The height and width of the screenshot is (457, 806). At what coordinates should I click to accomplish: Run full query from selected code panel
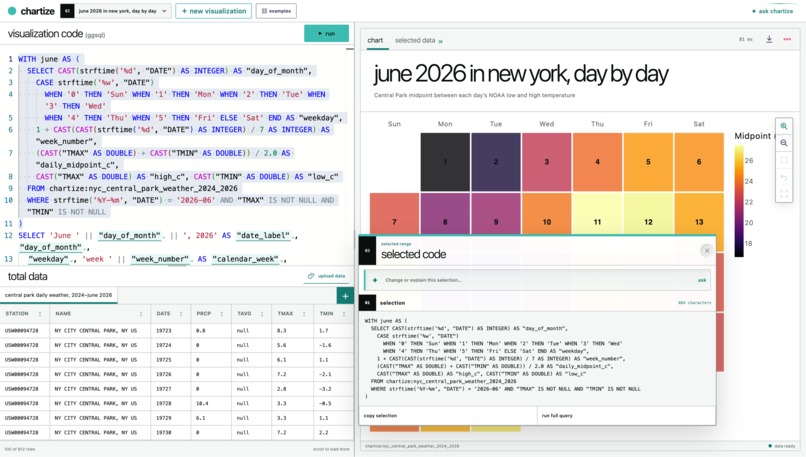[626, 415]
